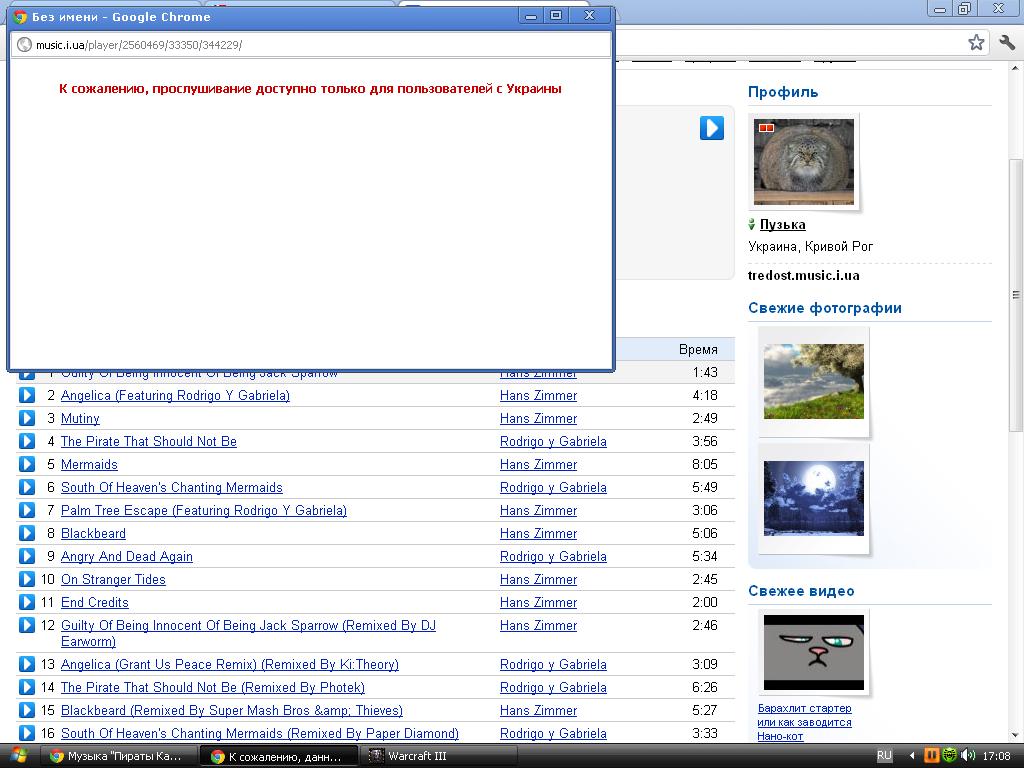Viewport: 1024px width, 768px height.
Task: Click the Свежие фотографии heading
Action: point(825,308)
